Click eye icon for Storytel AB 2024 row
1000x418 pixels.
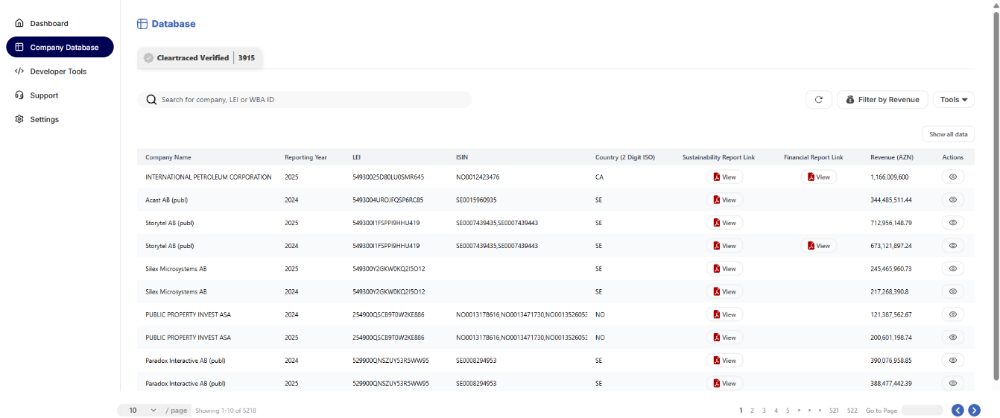pyautogui.click(x=953, y=246)
